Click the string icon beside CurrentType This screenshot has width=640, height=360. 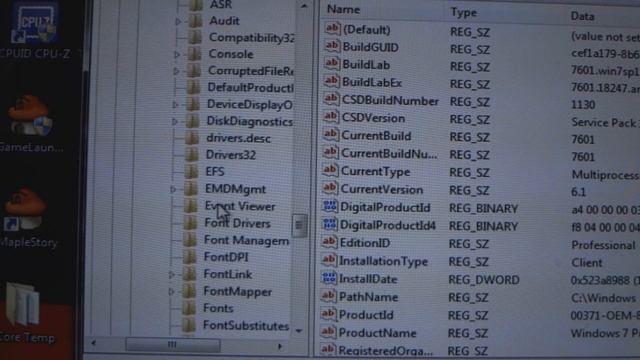(x=330, y=171)
